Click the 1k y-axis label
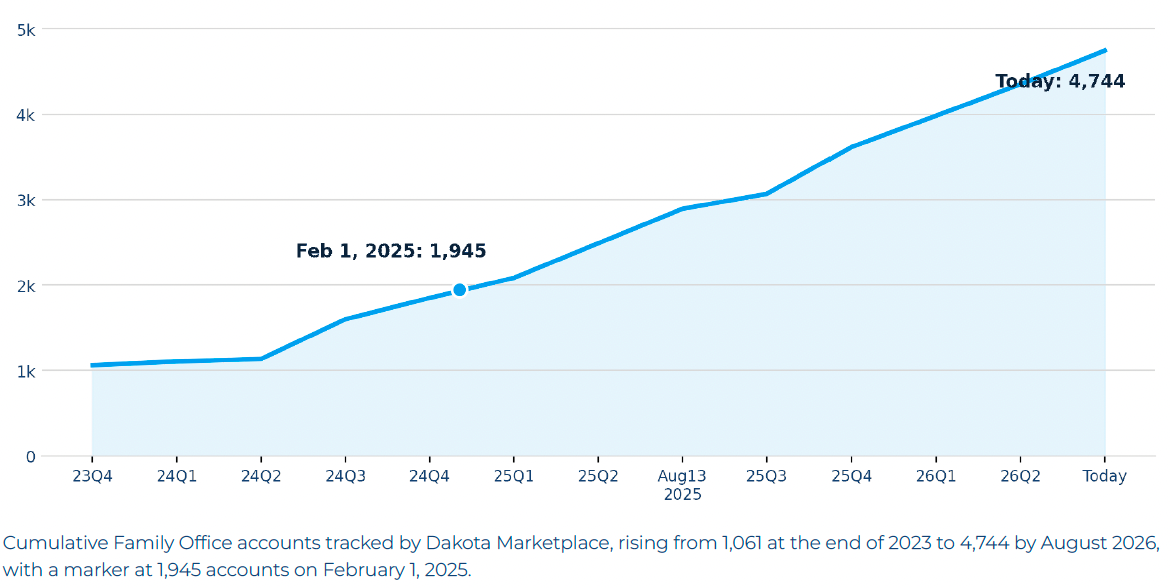Image resolution: width=1170 pixels, height=588 pixels. [26, 372]
